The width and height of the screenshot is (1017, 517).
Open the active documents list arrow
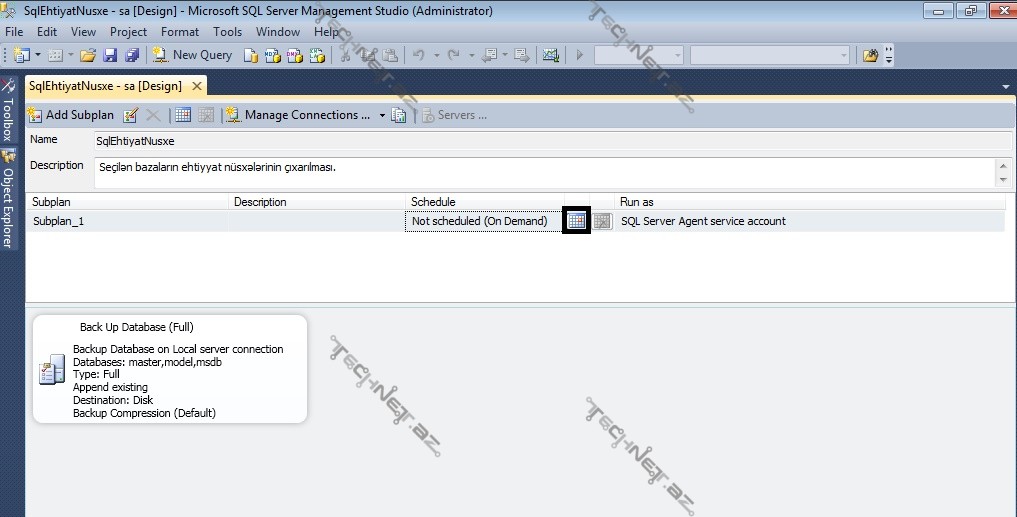[x=1006, y=86]
